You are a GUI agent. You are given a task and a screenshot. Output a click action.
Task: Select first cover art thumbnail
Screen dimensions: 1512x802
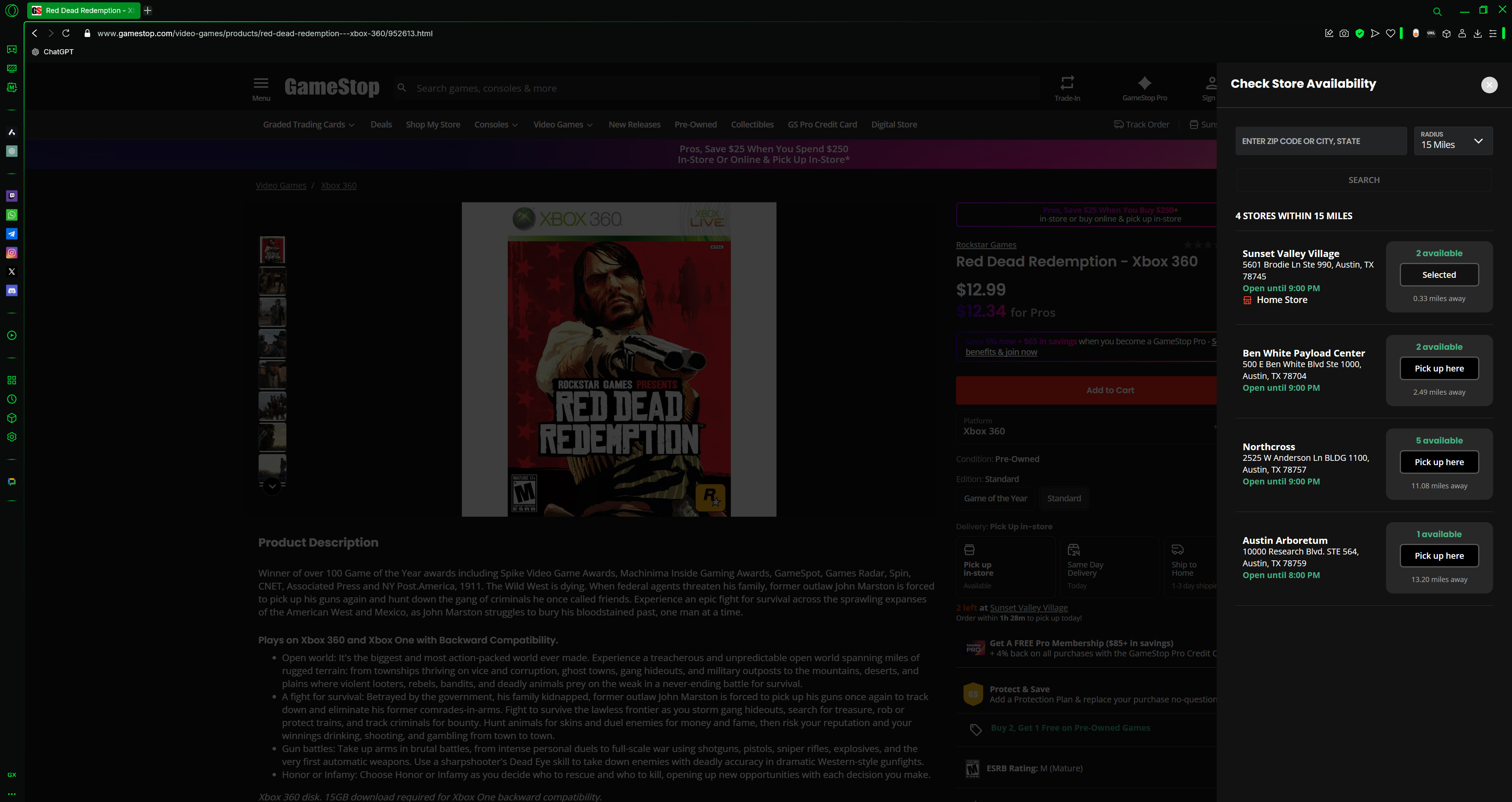coord(272,250)
